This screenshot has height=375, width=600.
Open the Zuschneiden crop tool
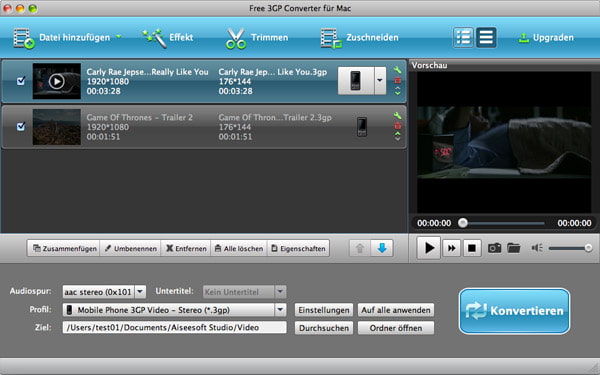point(331,38)
